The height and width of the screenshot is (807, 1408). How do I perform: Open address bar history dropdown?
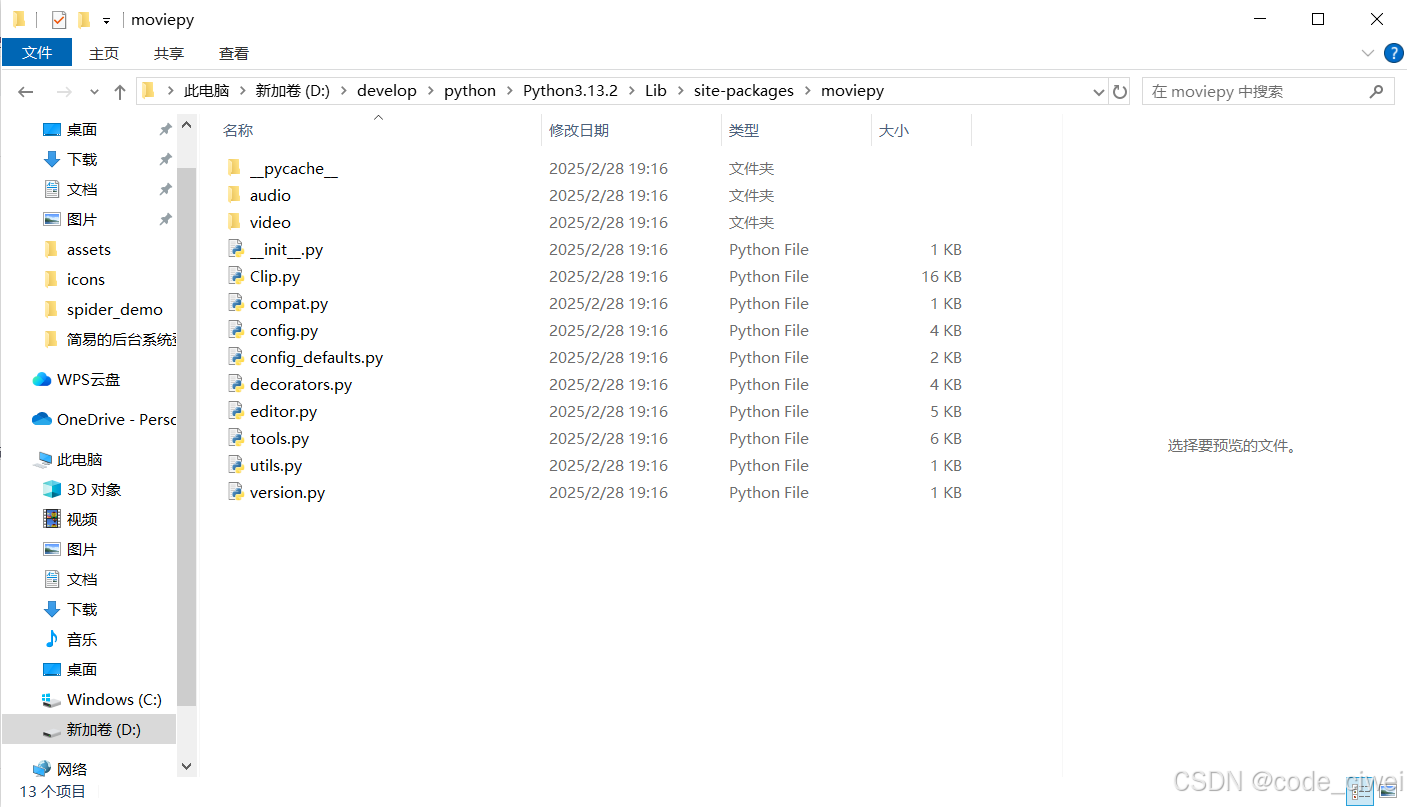pos(1099,91)
